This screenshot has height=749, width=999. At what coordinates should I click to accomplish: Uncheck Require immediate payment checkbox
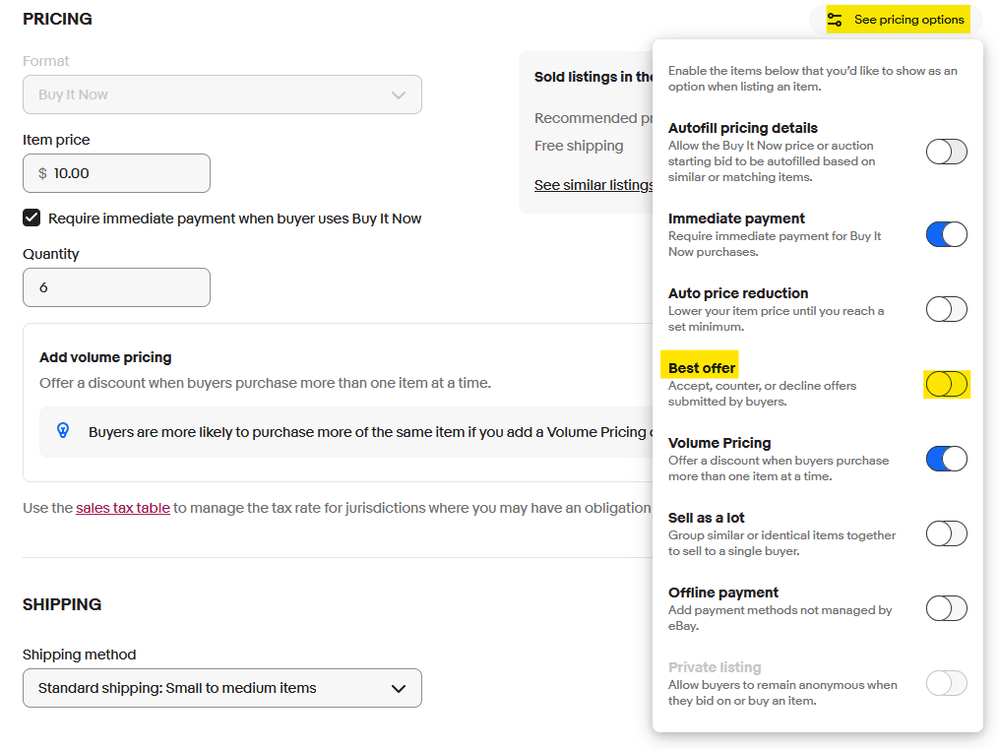[x=31, y=218]
